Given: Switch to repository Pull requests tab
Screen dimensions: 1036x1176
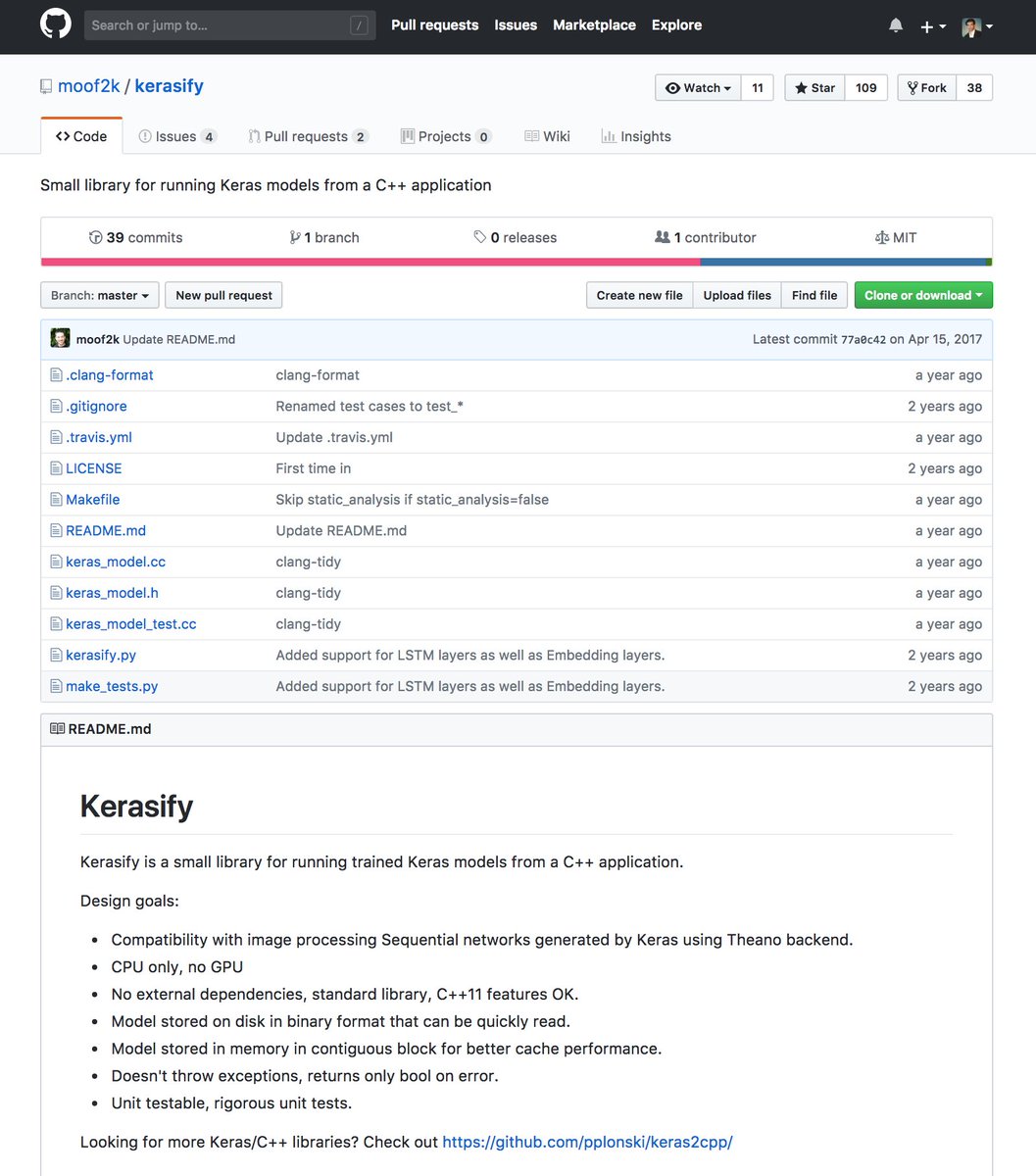Looking at the screenshot, I should (x=308, y=136).
